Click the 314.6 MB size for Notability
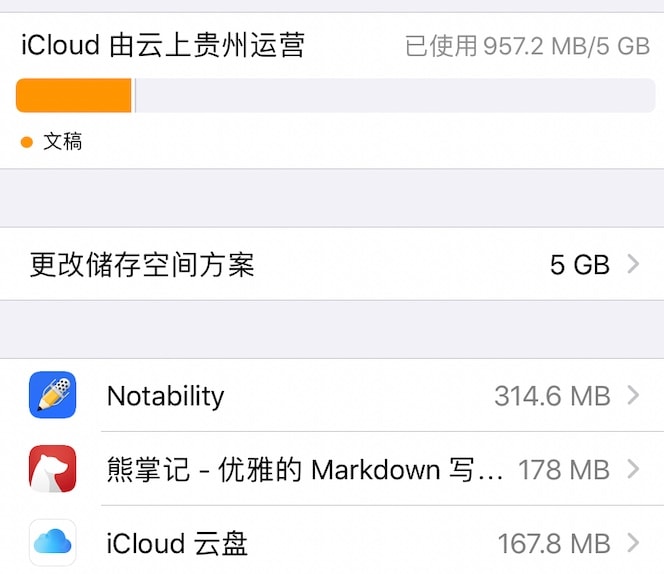This screenshot has width=664, height=574. pyautogui.click(x=552, y=396)
